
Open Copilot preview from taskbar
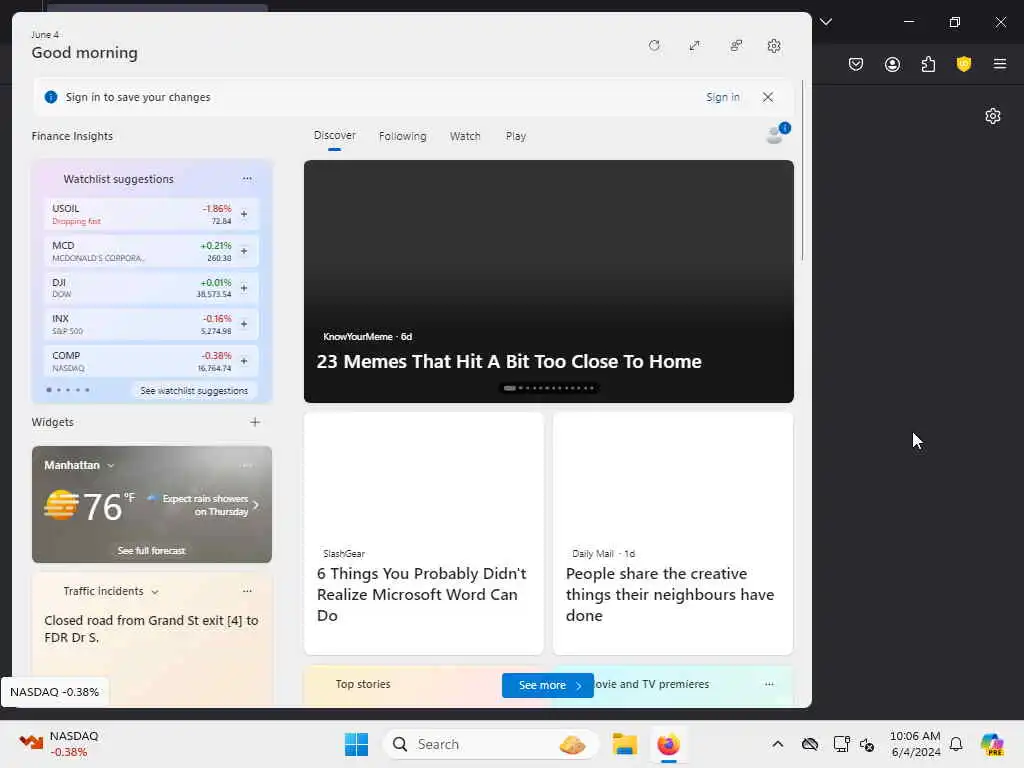coord(992,744)
